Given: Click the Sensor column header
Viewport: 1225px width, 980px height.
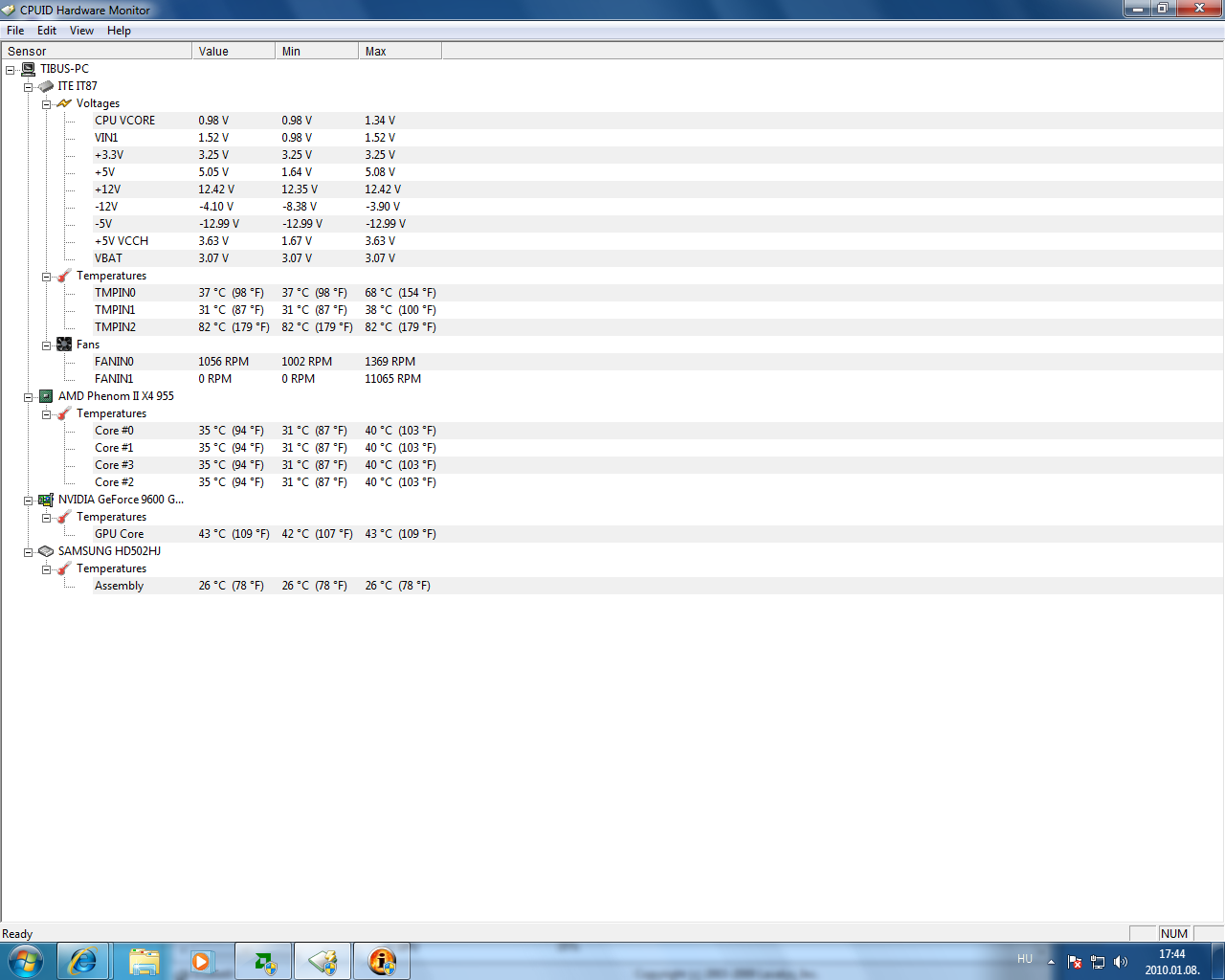Looking at the screenshot, I should tap(97, 52).
